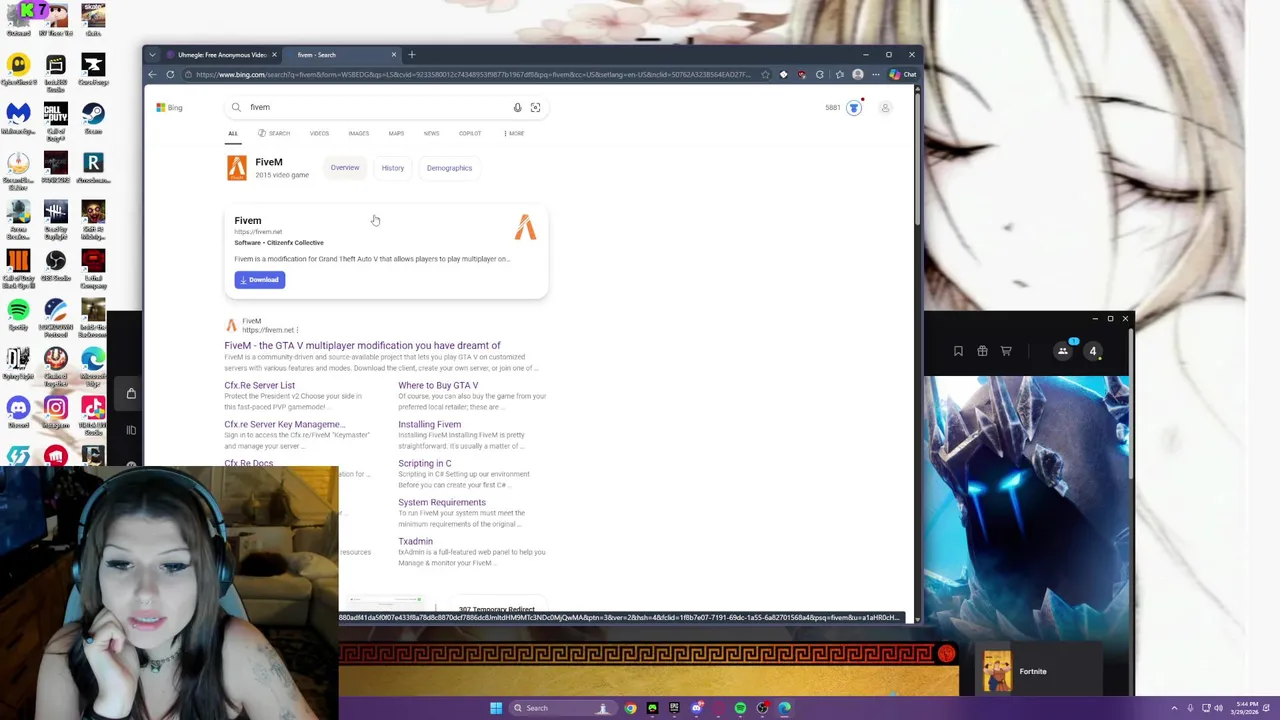Click the Overview pill for FiveM

345,168
